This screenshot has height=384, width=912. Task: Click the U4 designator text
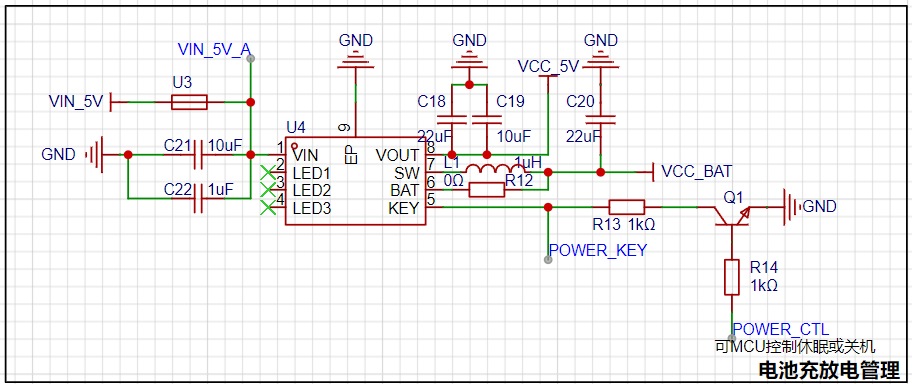pos(296,127)
